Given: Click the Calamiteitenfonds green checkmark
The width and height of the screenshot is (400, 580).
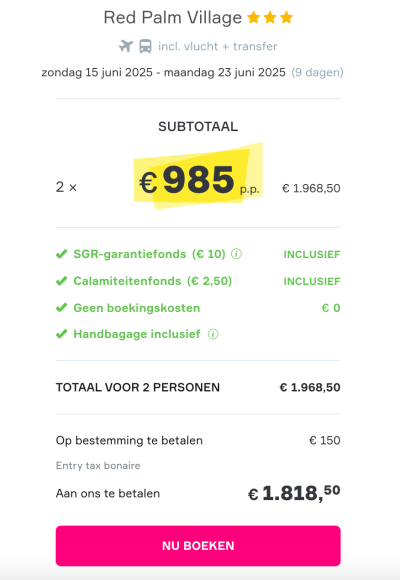Looking at the screenshot, I should pyautogui.click(x=61, y=281).
